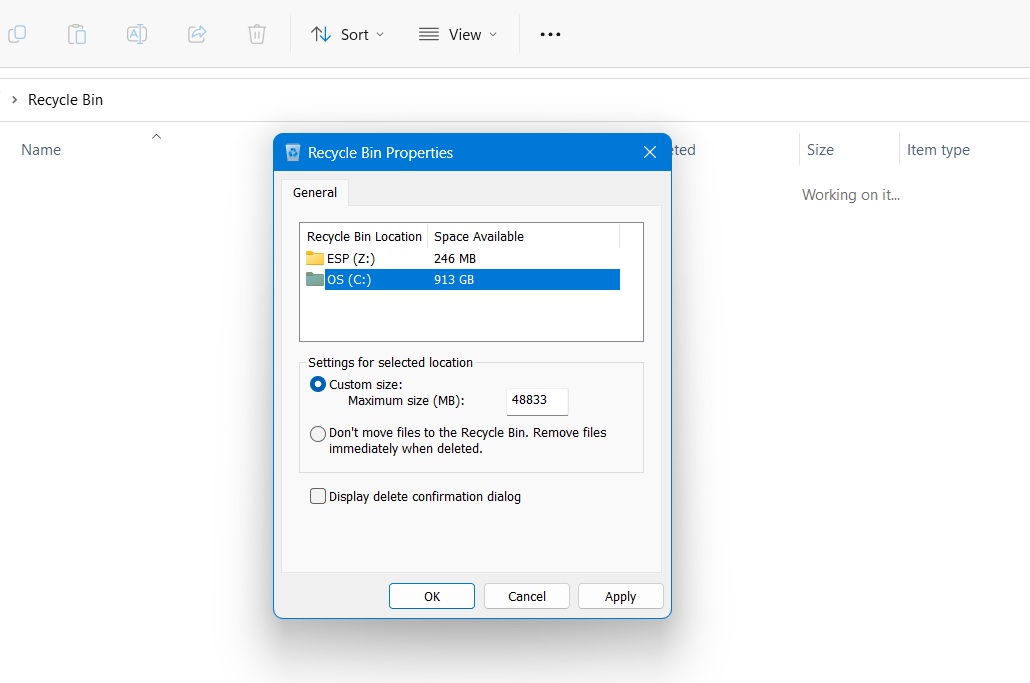Choose remove files immediately when deleted
This screenshot has width=1030, height=683.
[317, 434]
